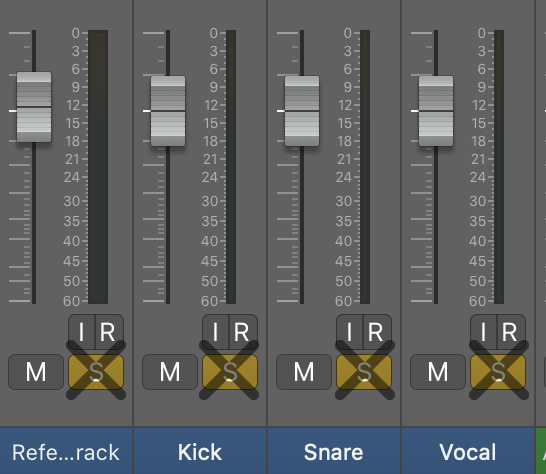
Task: Select the Kick track name label
Action: tap(200, 452)
